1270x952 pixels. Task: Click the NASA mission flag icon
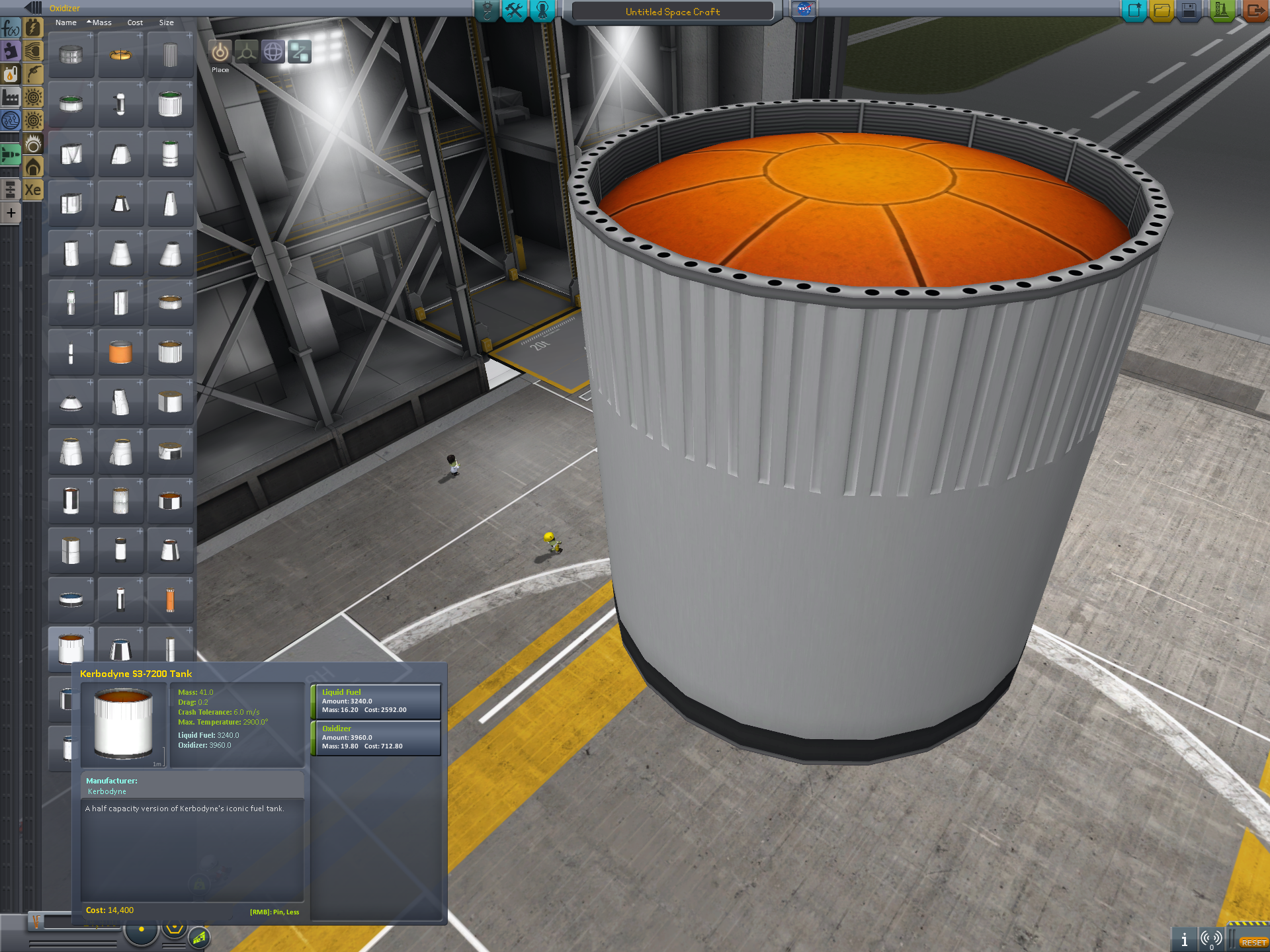[804, 9]
